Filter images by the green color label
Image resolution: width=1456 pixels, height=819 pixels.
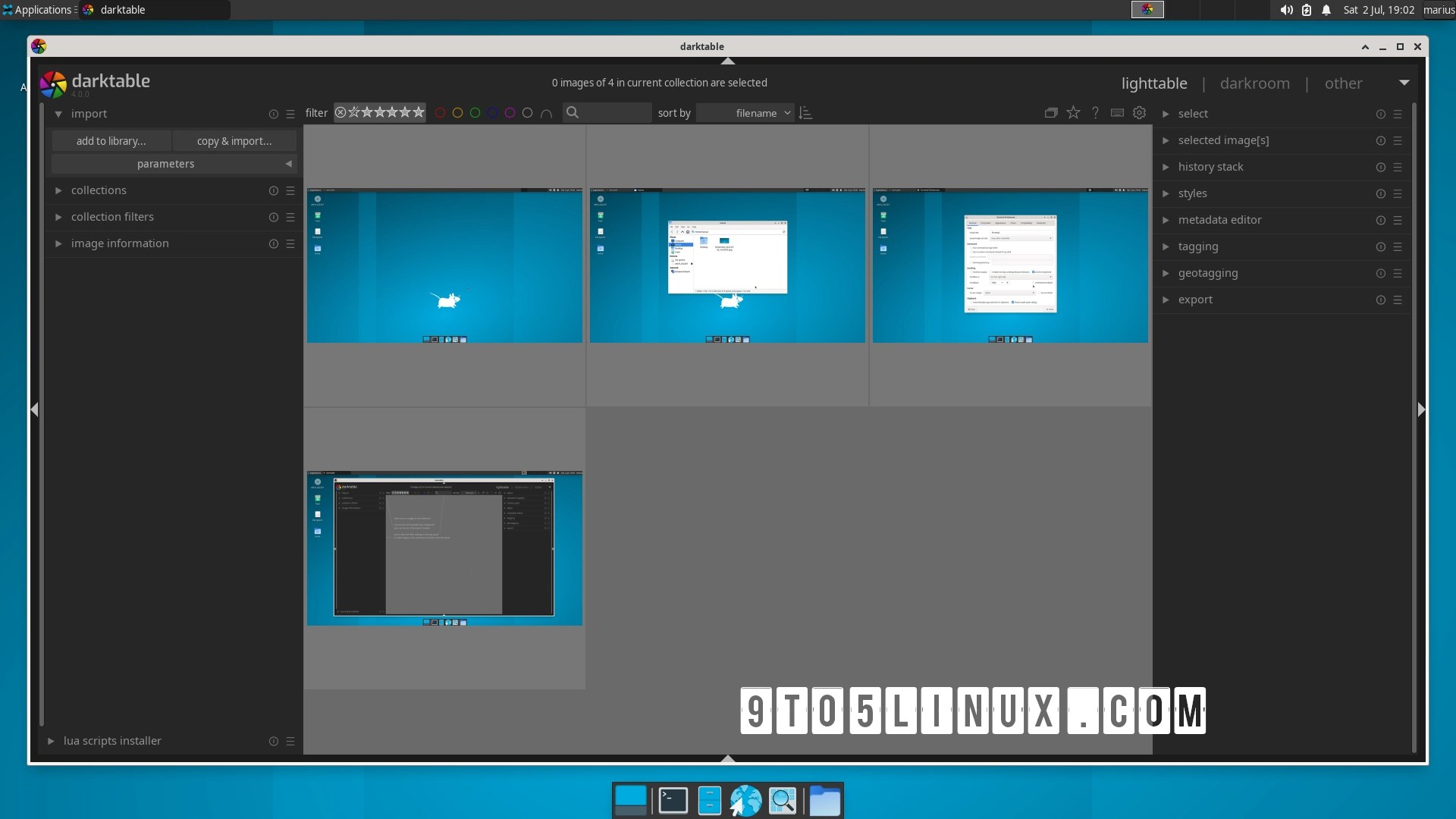(475, 112)
